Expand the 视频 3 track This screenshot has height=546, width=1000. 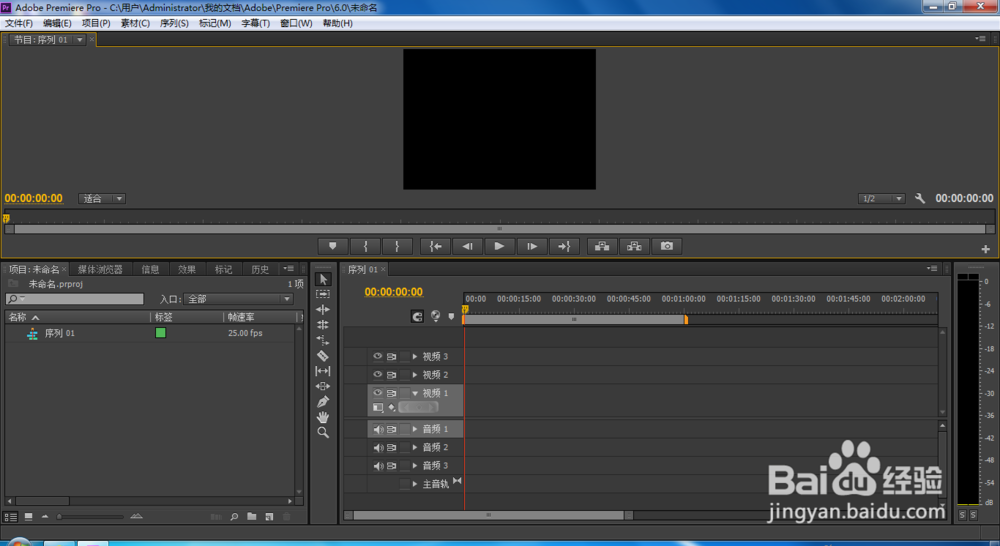(x=415, y=357)
